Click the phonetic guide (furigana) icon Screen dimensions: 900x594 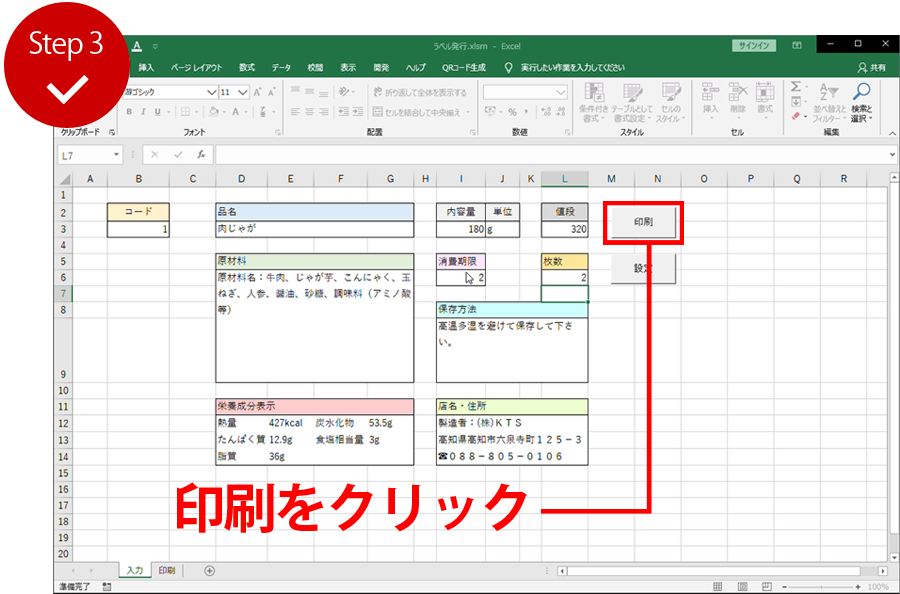click(263, 112)
